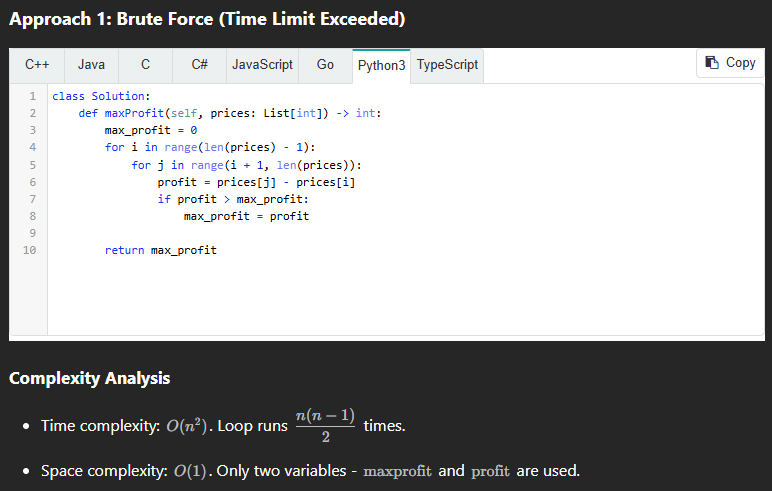This screenshot has height=491, width=772.
Task: Click empty line number 9 in gutter
Action: click(x=32, y=233)
